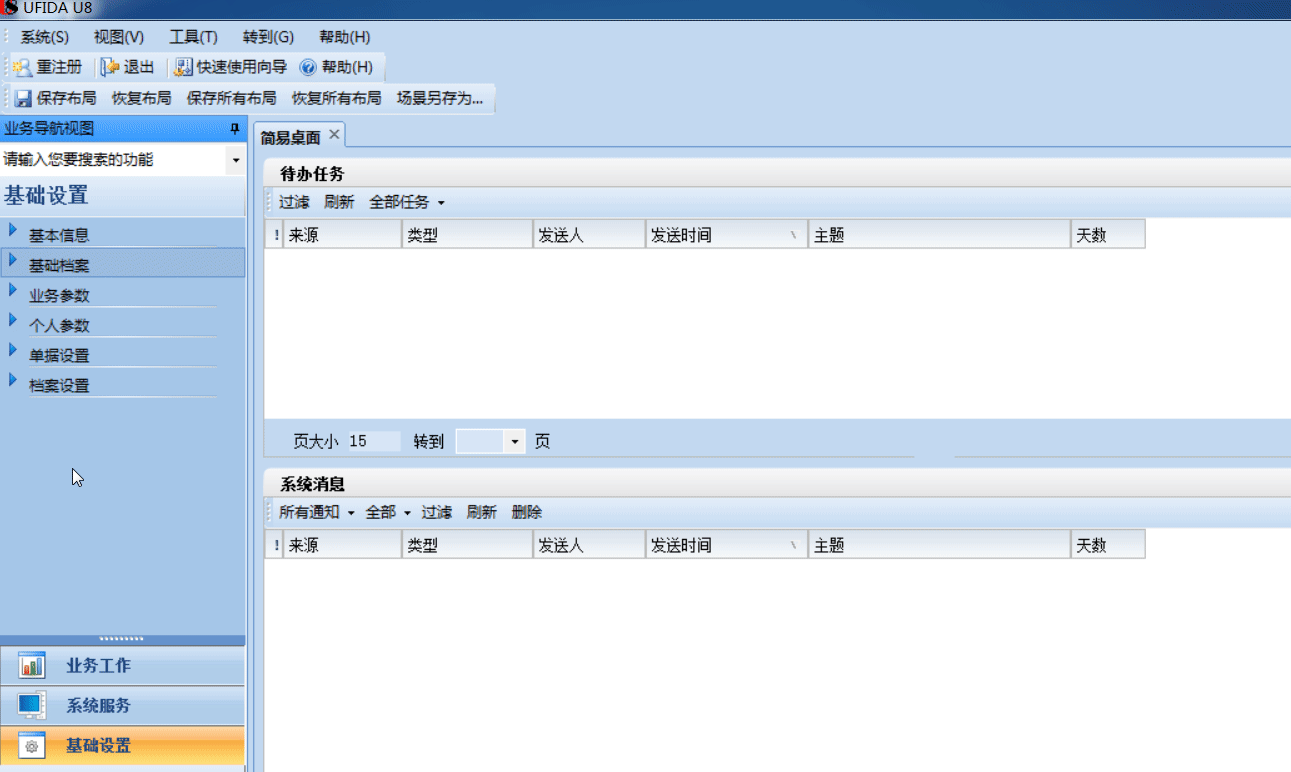This screenshot has width=1291, height=772.
Task: Open the function search dropdown arrow
Action: (x=236, y=160)
